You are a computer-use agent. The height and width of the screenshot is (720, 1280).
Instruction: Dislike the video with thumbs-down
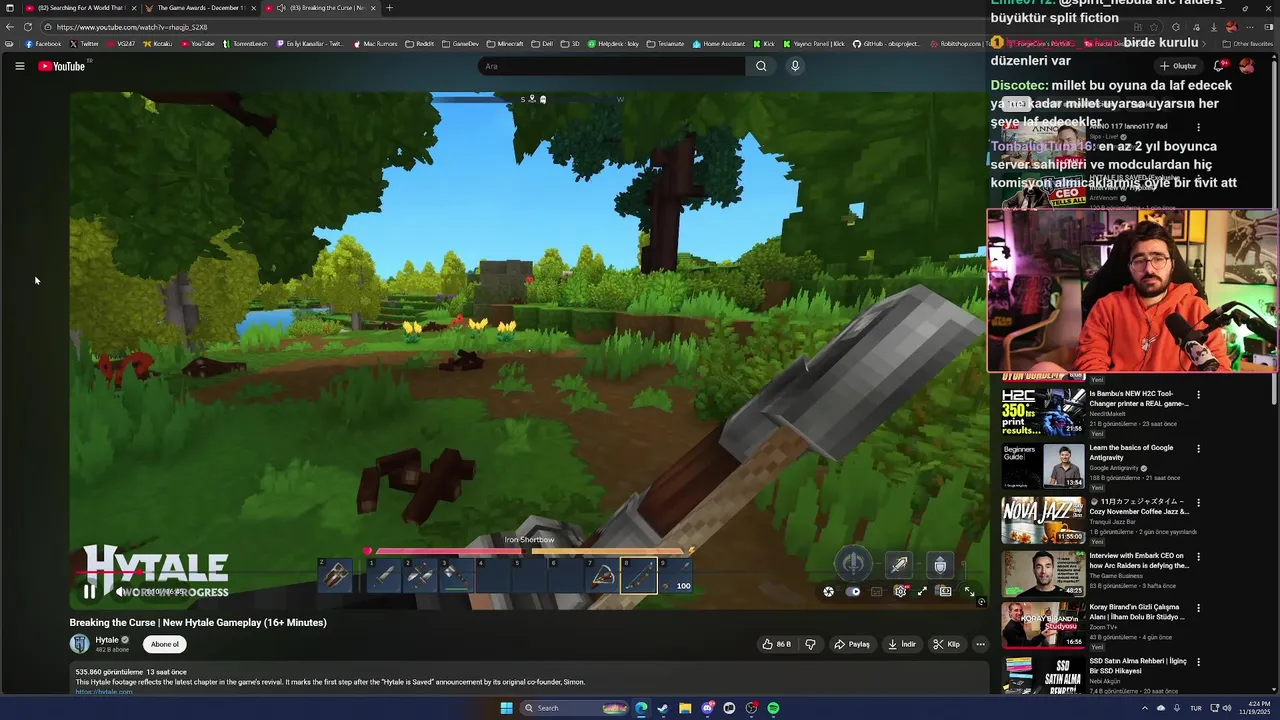(x=810, y=644)
